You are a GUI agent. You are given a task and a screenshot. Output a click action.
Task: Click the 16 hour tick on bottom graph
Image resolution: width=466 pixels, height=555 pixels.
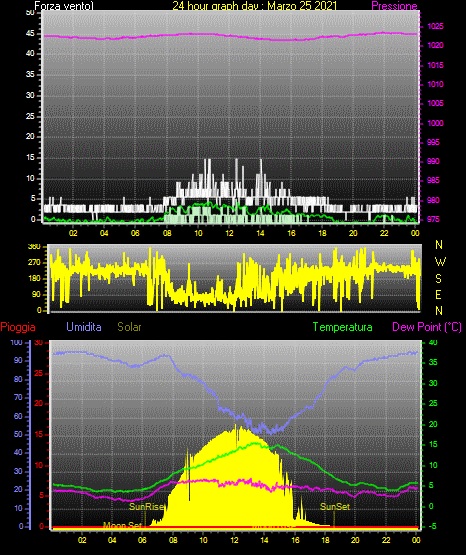click(295, 540)
